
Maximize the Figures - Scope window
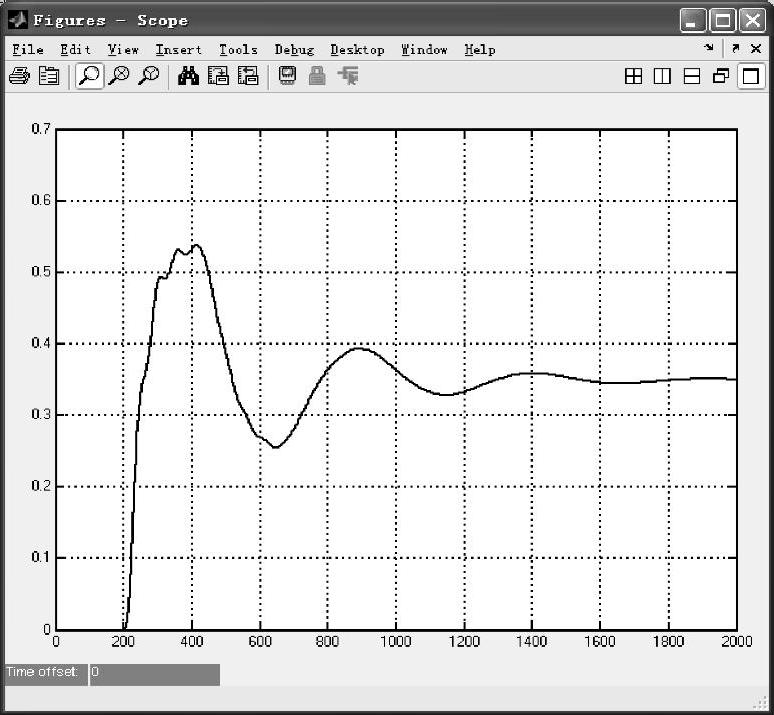[x=723, y=21]
